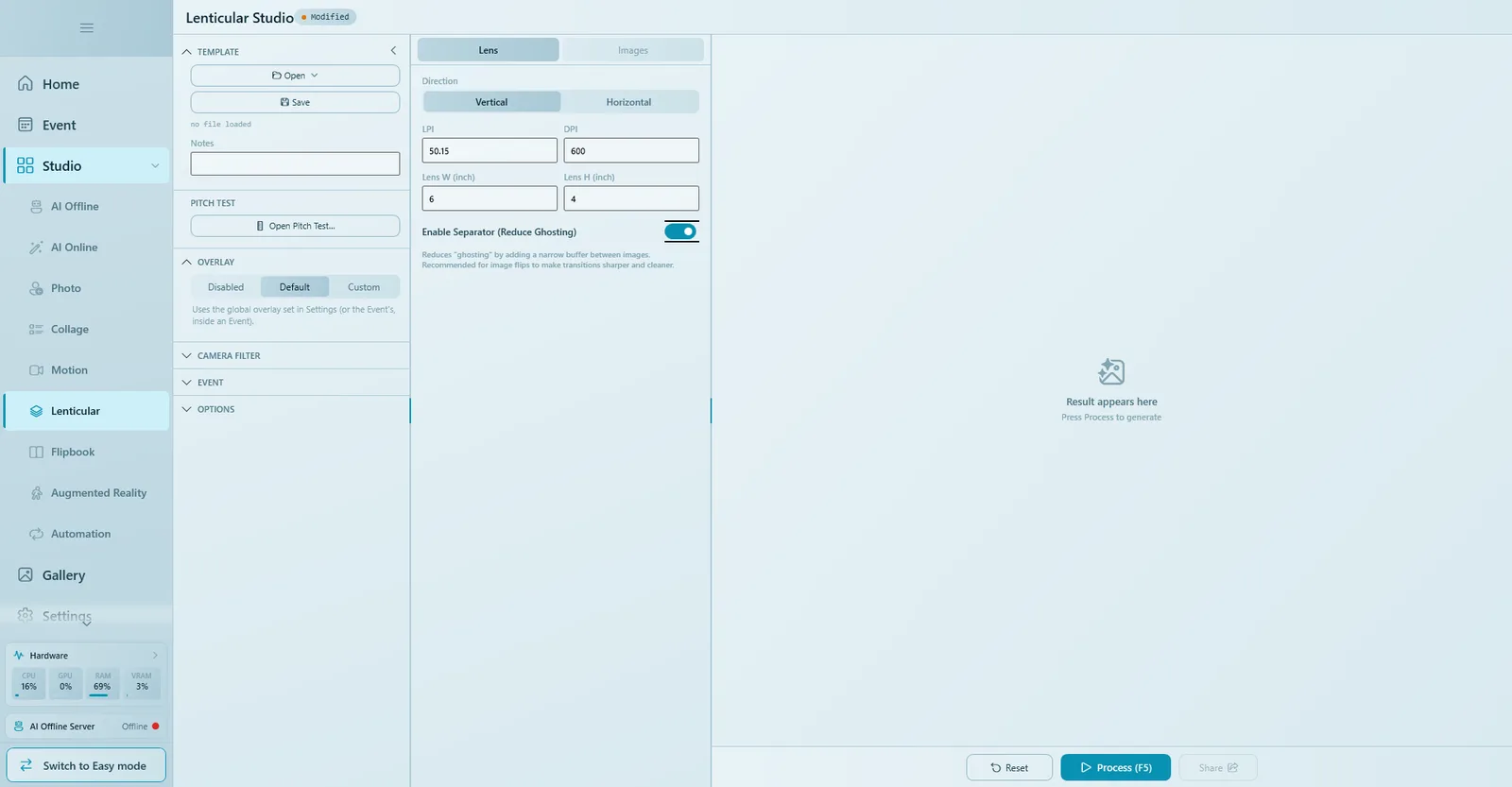The width and height of the screenshot is (1512, 787).
Task: Switch to the Lens tab
Action: [x=489, y=50]
